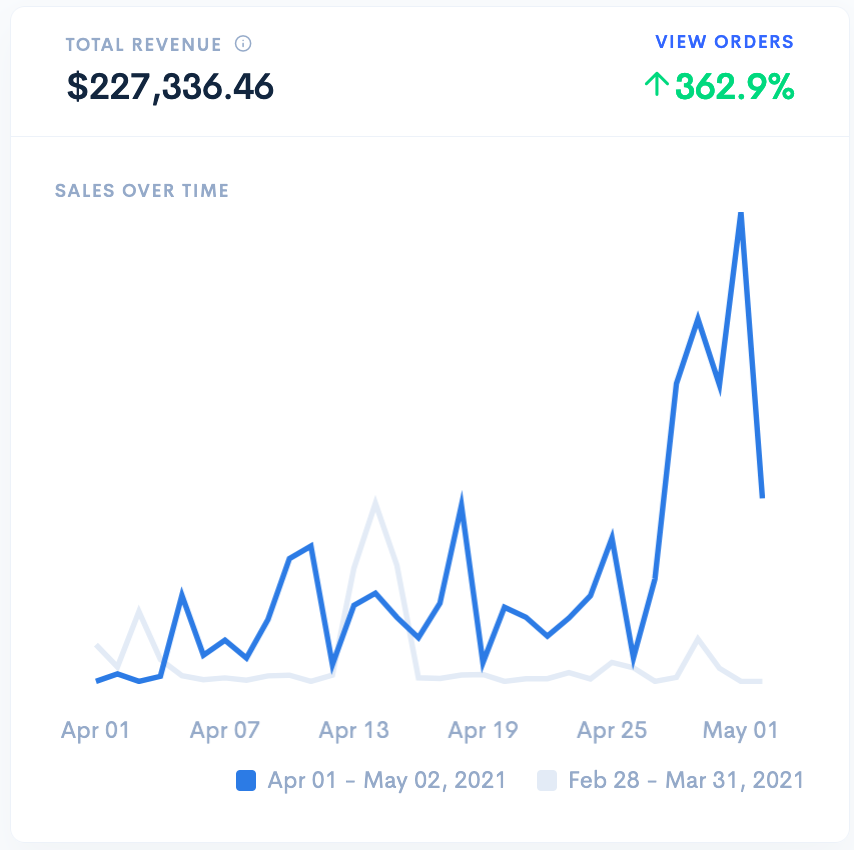Click the Apr 01 - May 02, 2021 legend label
The image size is (854, 850).
pos(386,780)
